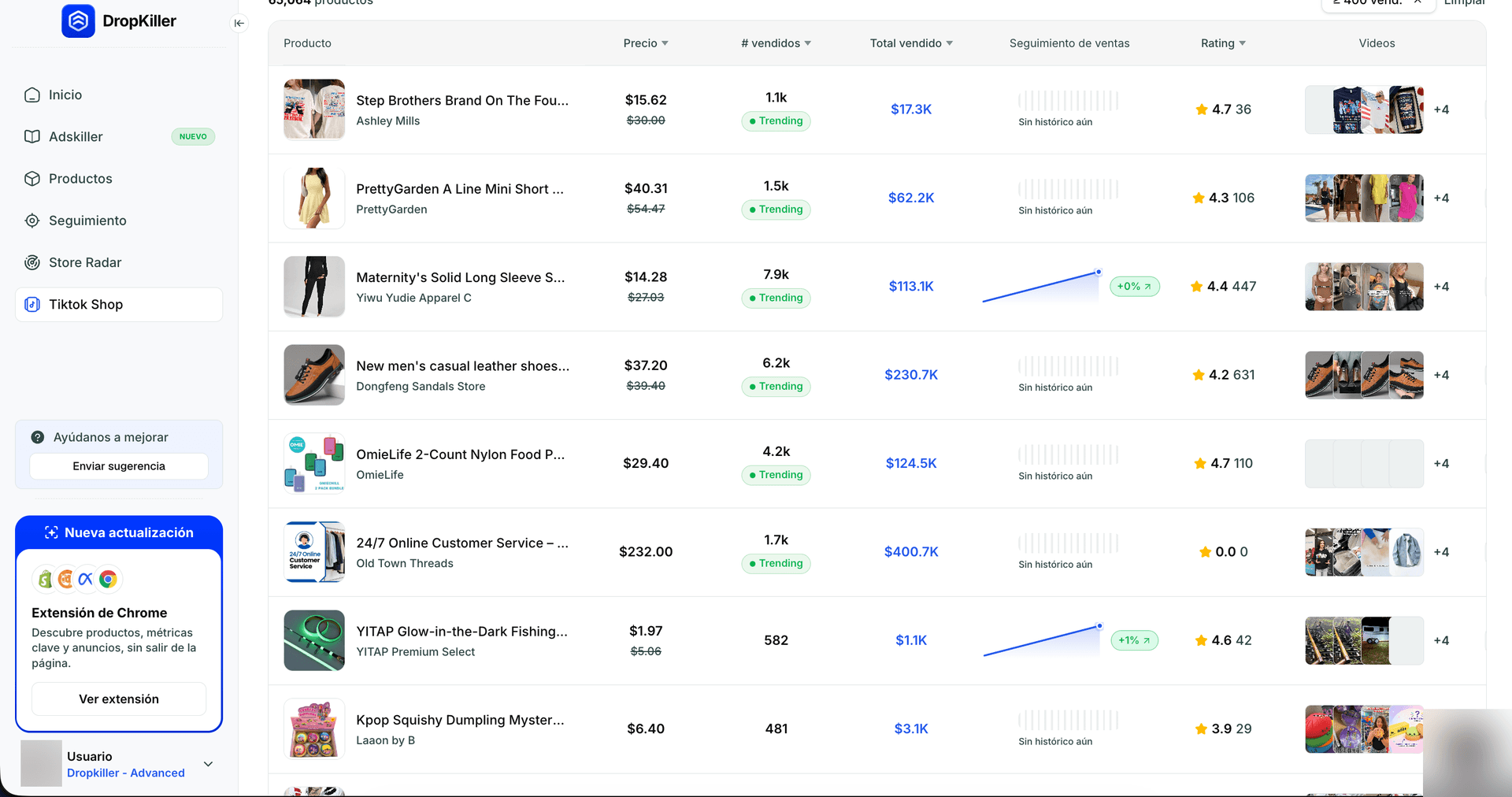Click YITAP sales tracking line chart
This screenshot has width=1512, height=797.
coord(1043,640)
